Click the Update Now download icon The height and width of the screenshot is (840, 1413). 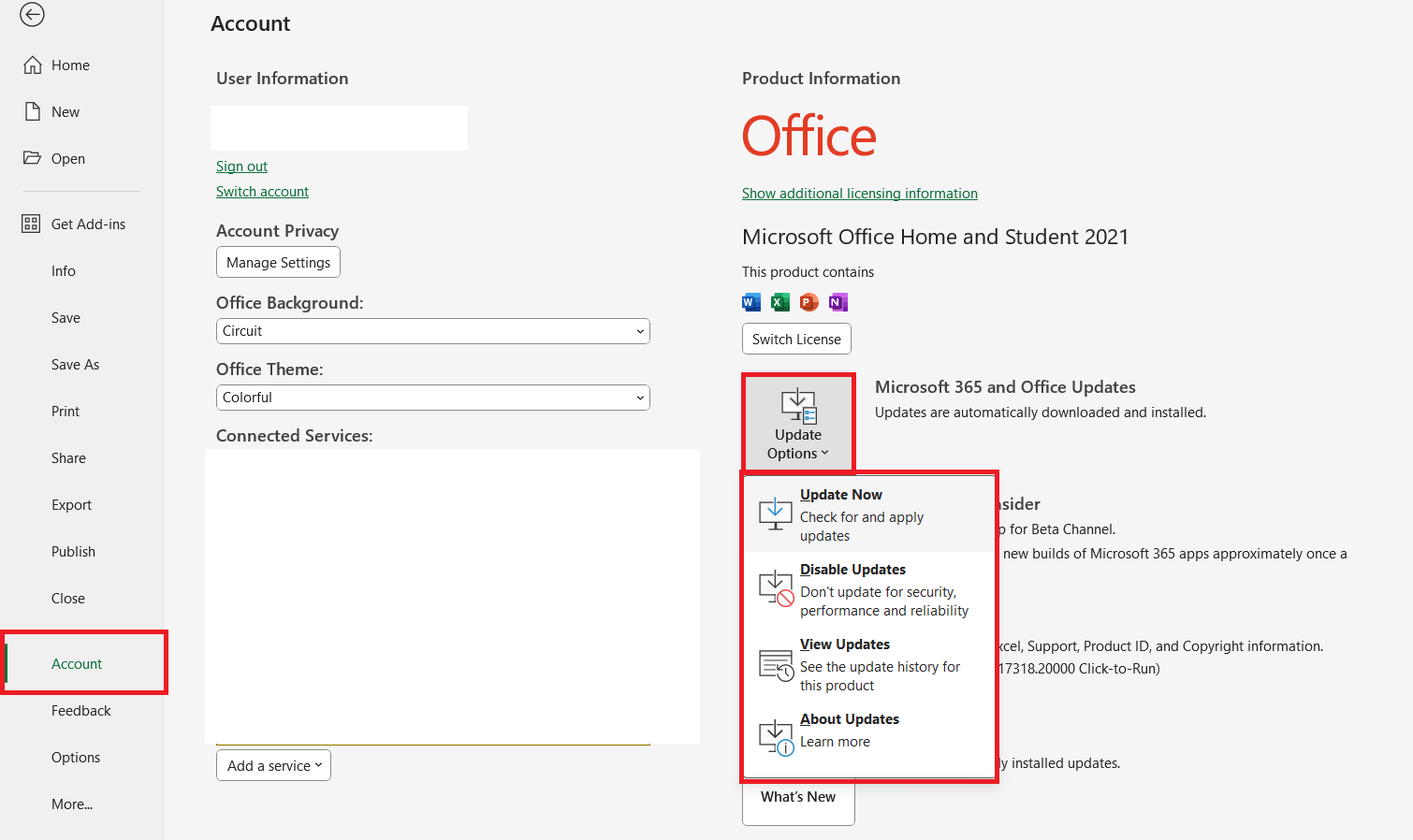pyautogui.click(x=776, y=514)
